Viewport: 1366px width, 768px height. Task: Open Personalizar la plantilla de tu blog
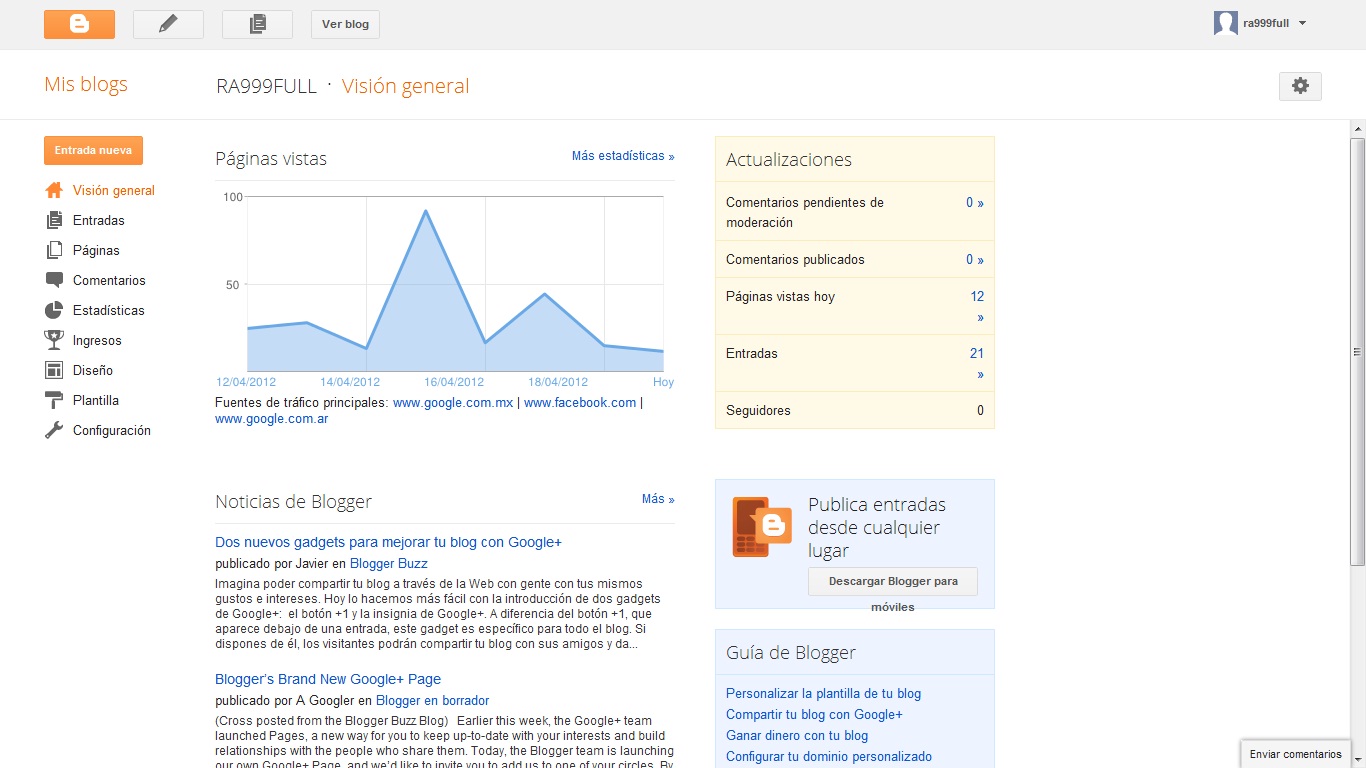pos(823,694)
